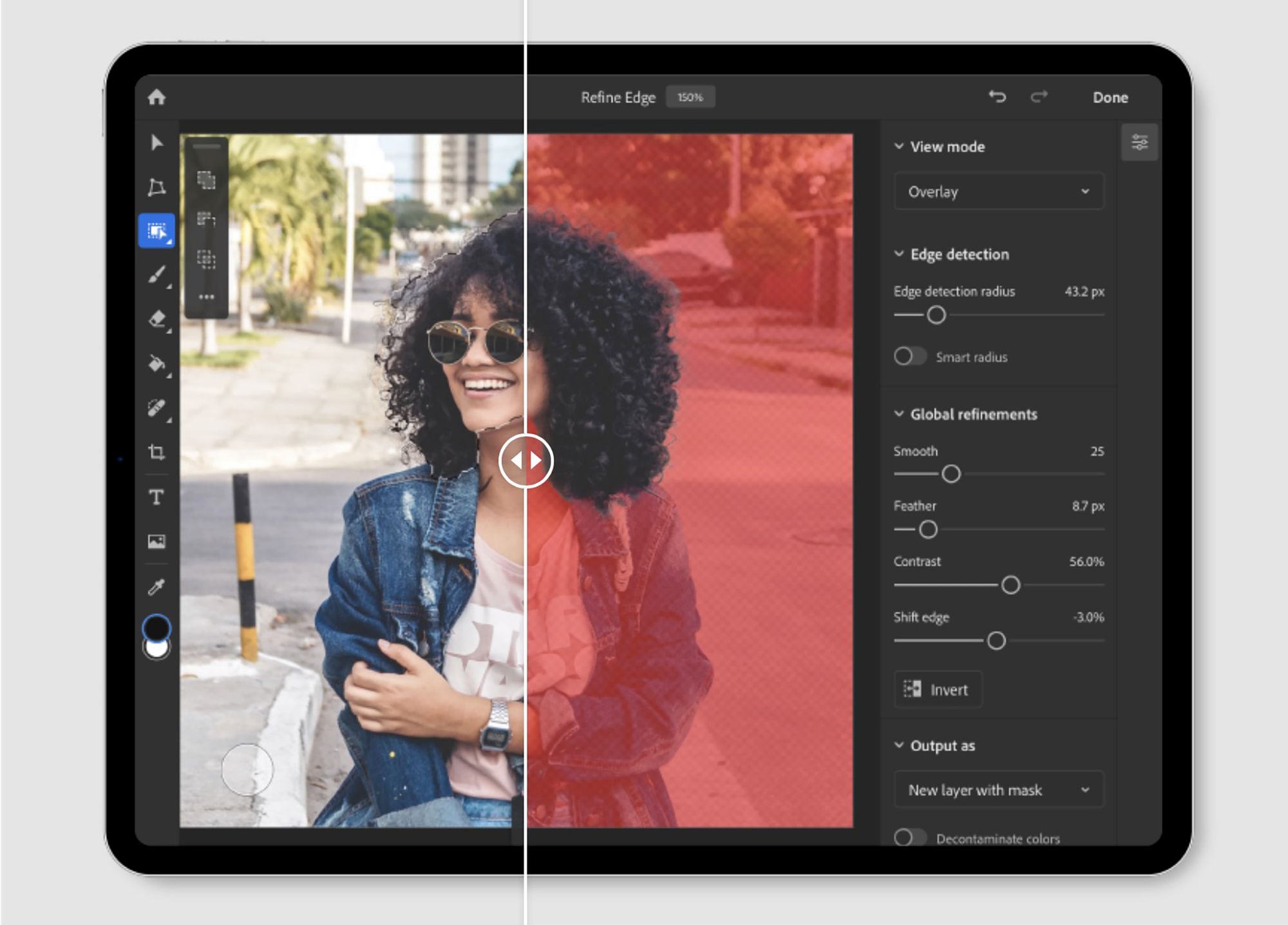Select the Healing Brush tool
Screen dimensions: 1288x925
click(x=156, y=408)
